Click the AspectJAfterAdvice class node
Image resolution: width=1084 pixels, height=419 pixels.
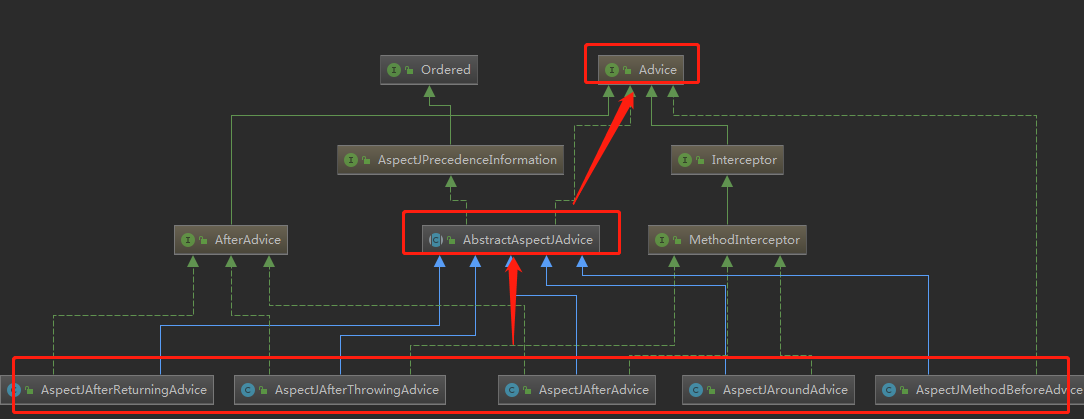577,390
